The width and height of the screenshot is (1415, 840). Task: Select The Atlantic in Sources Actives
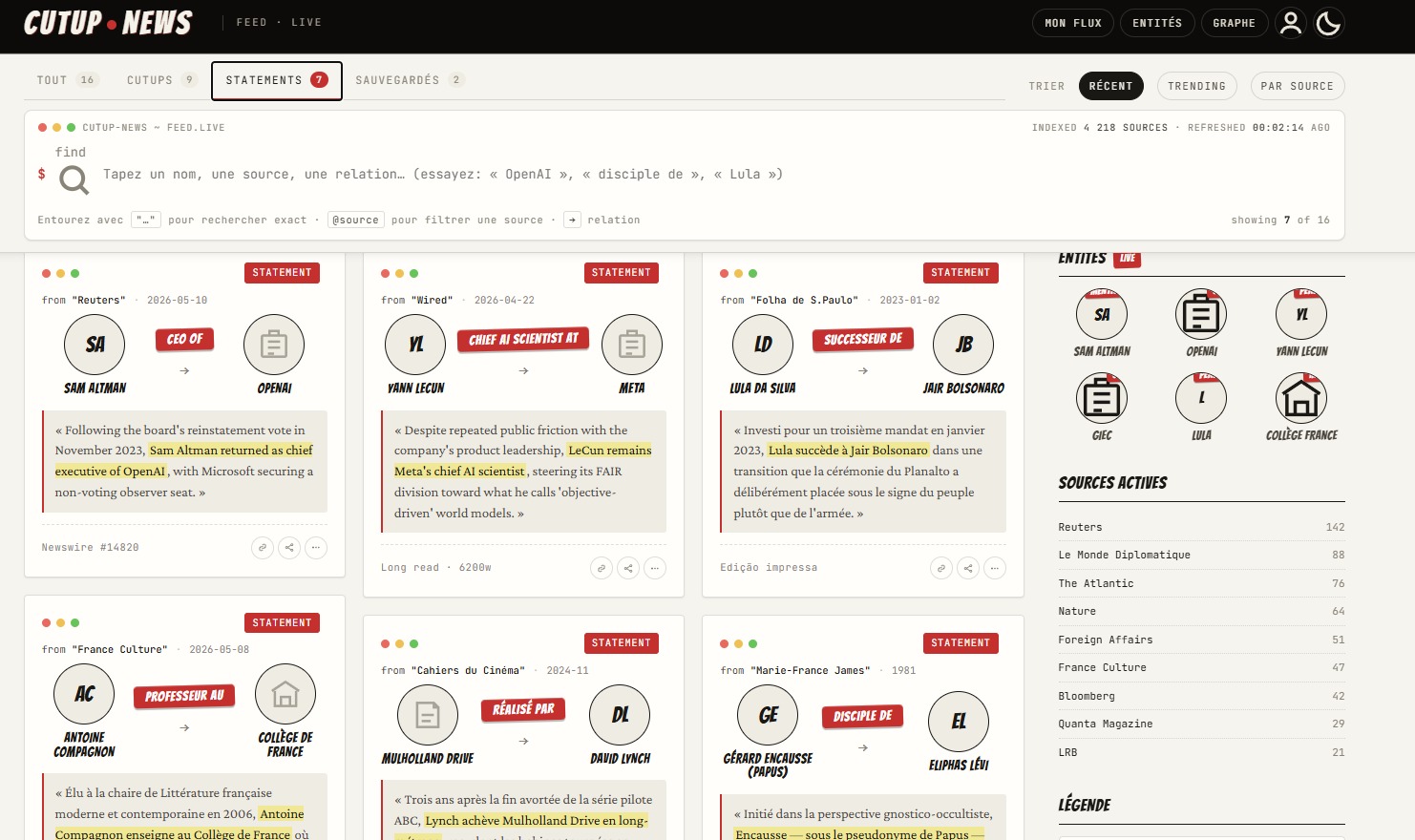tap(1201, 583)
